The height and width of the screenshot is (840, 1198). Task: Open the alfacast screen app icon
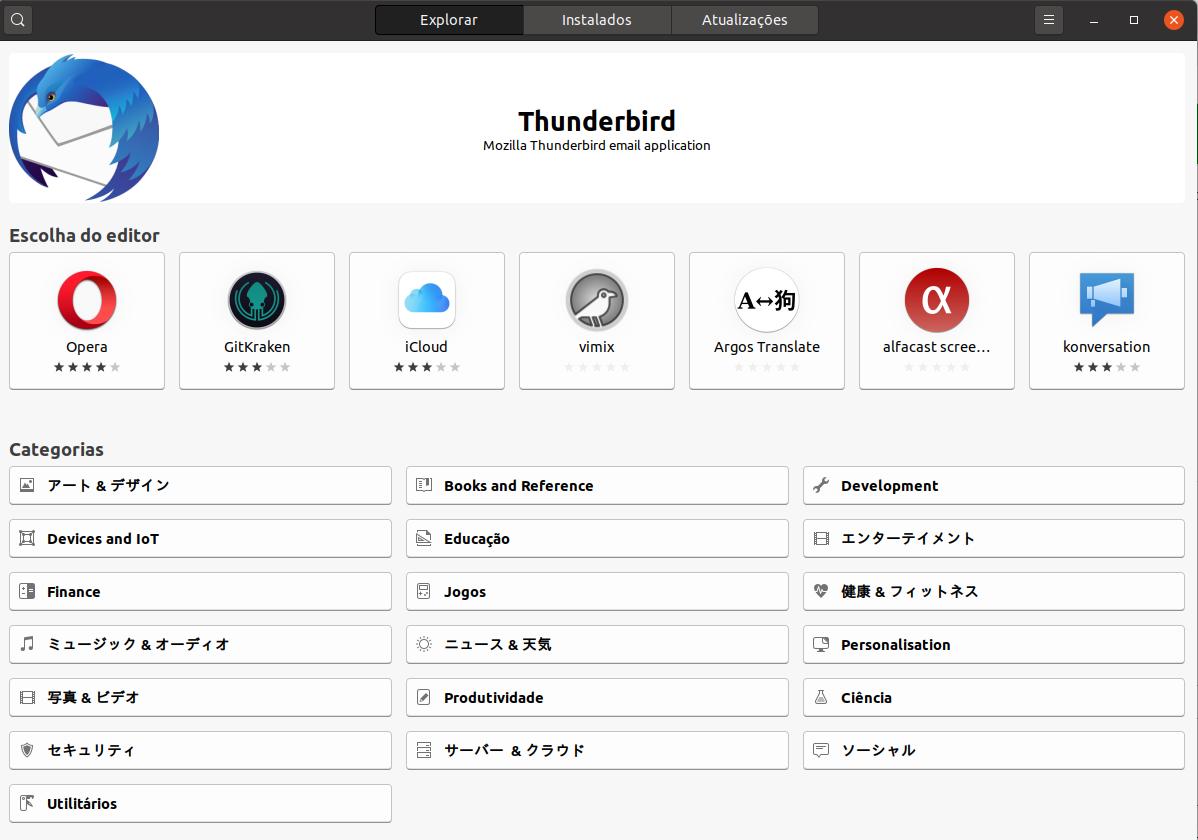tap(937, 300)
